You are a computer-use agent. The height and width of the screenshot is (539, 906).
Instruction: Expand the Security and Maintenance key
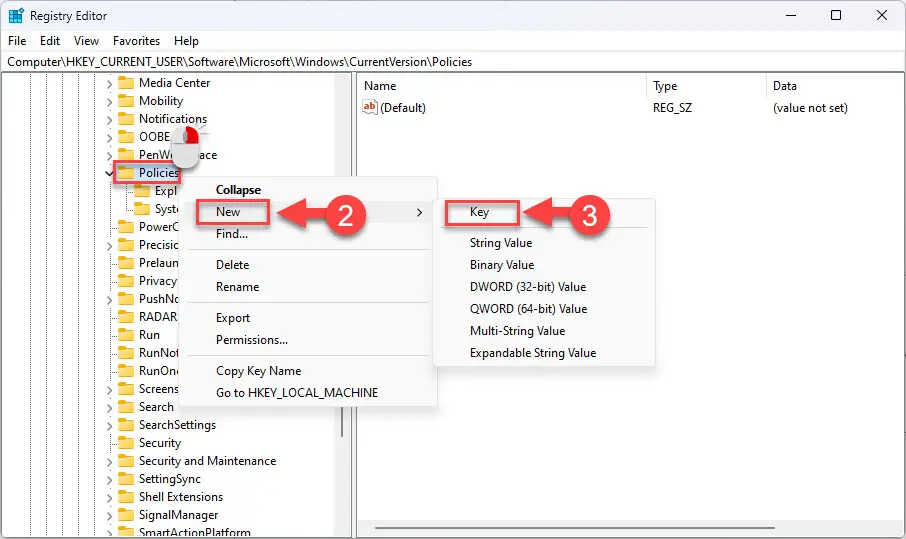click(x=109, y=462)
